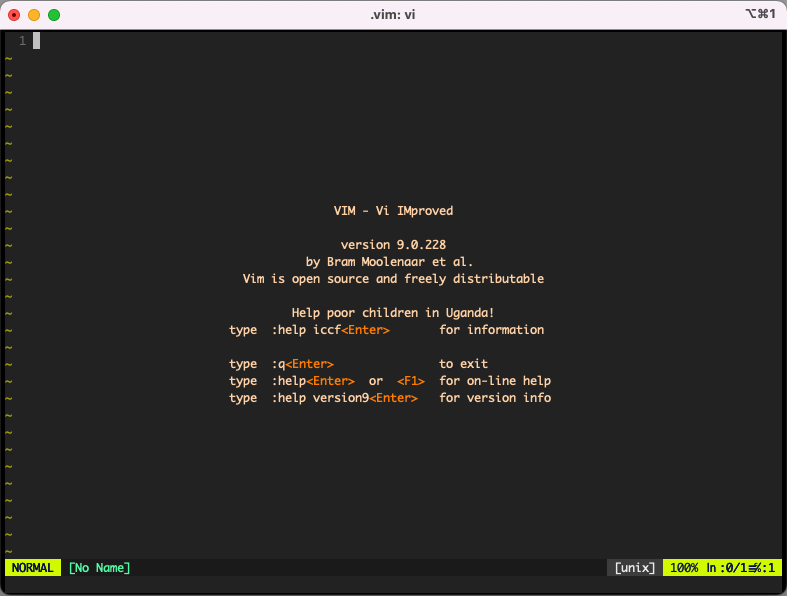
Task: Click the [unix] file format indicator
Action: click(x=635, y=568)
